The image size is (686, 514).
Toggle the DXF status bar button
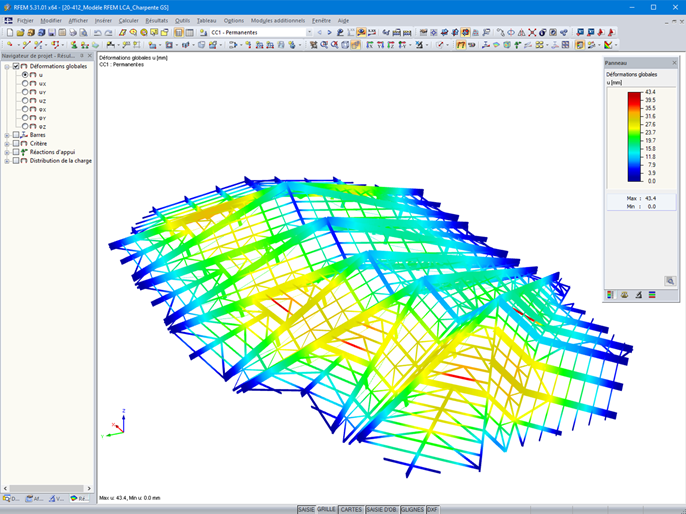[x=432, y=510]
